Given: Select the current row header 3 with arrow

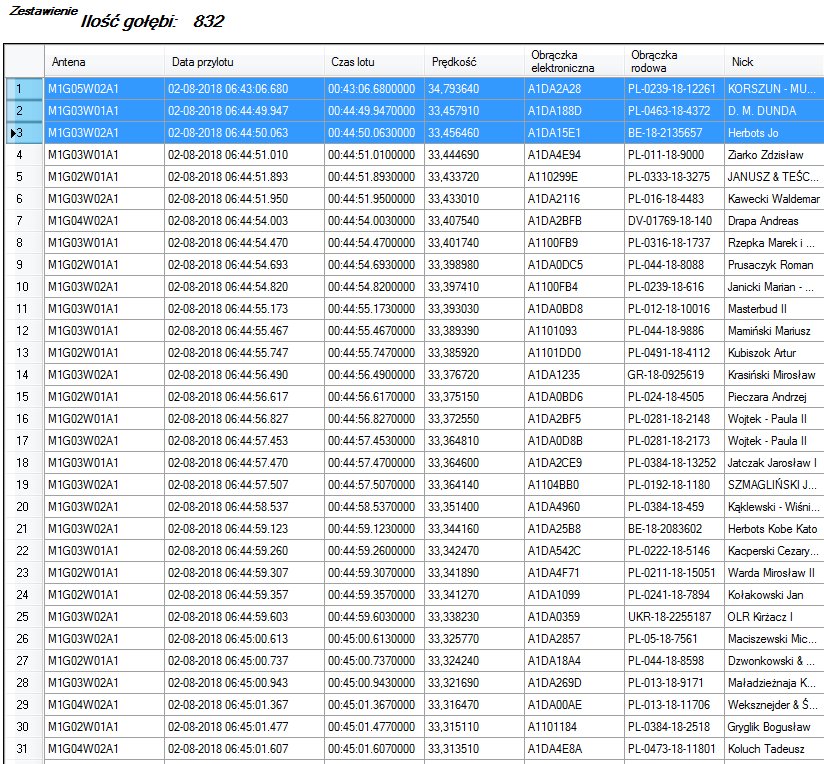Looking at the screenshot, I should point(24,133).
